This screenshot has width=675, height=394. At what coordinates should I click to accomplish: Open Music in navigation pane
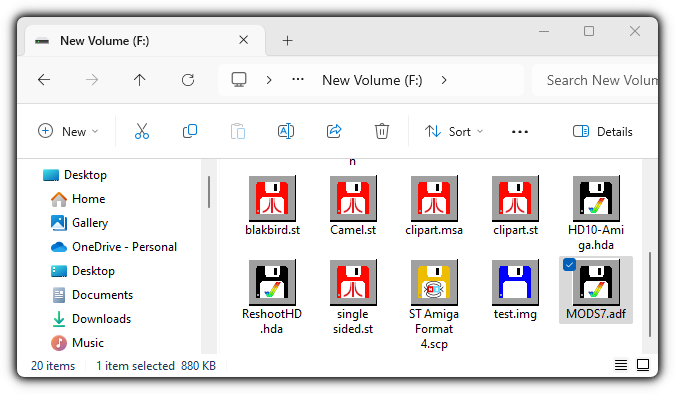click(77, 343)
